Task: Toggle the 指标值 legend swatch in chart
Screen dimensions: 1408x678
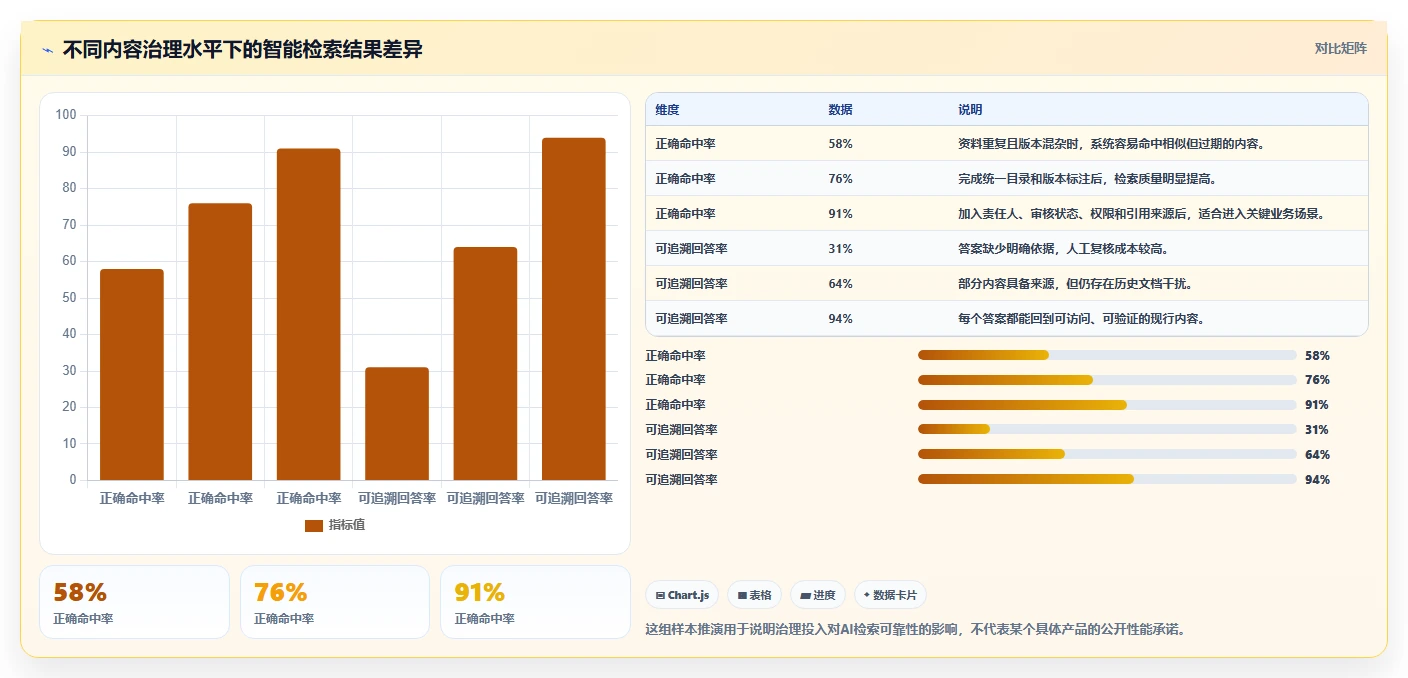Action: [x=314, y=525]
